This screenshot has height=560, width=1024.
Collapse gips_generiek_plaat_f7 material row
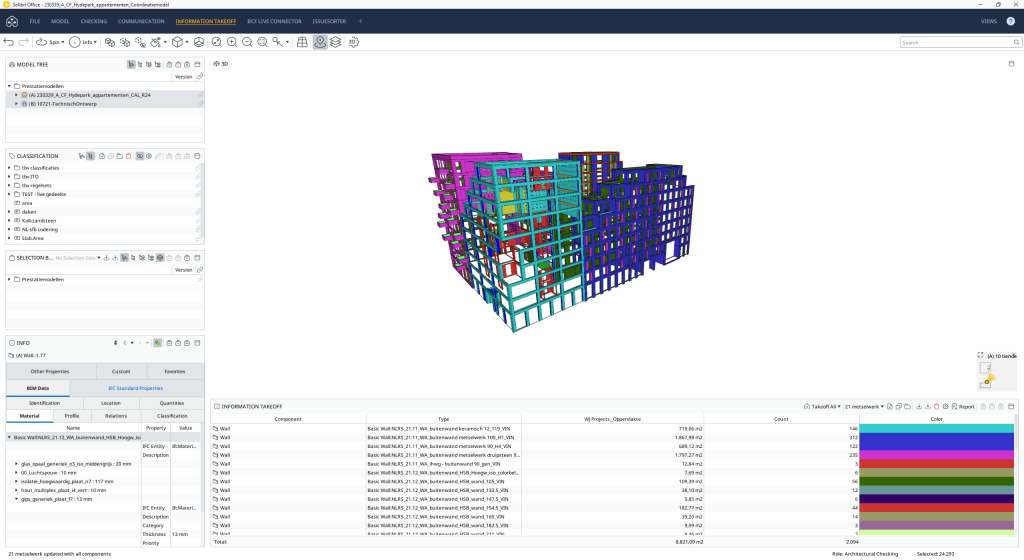(x=16, y=499)
